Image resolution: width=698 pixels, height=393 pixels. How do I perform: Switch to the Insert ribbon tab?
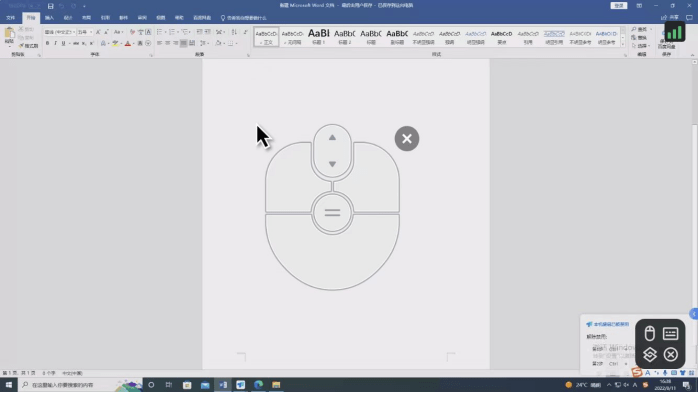[x=49, y=18]
